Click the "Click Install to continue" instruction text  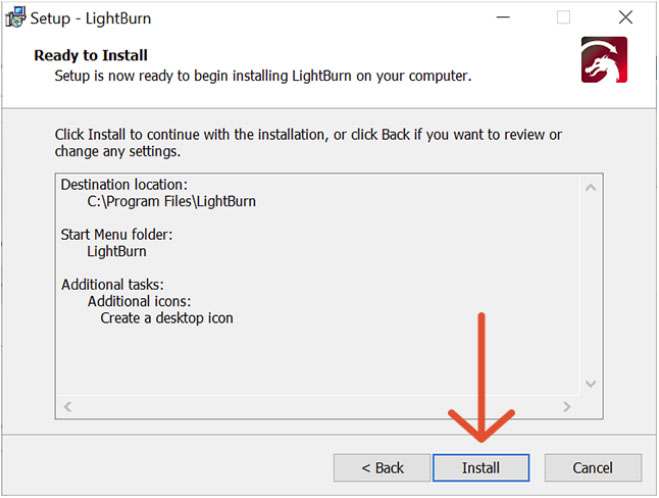pos(308,143)
